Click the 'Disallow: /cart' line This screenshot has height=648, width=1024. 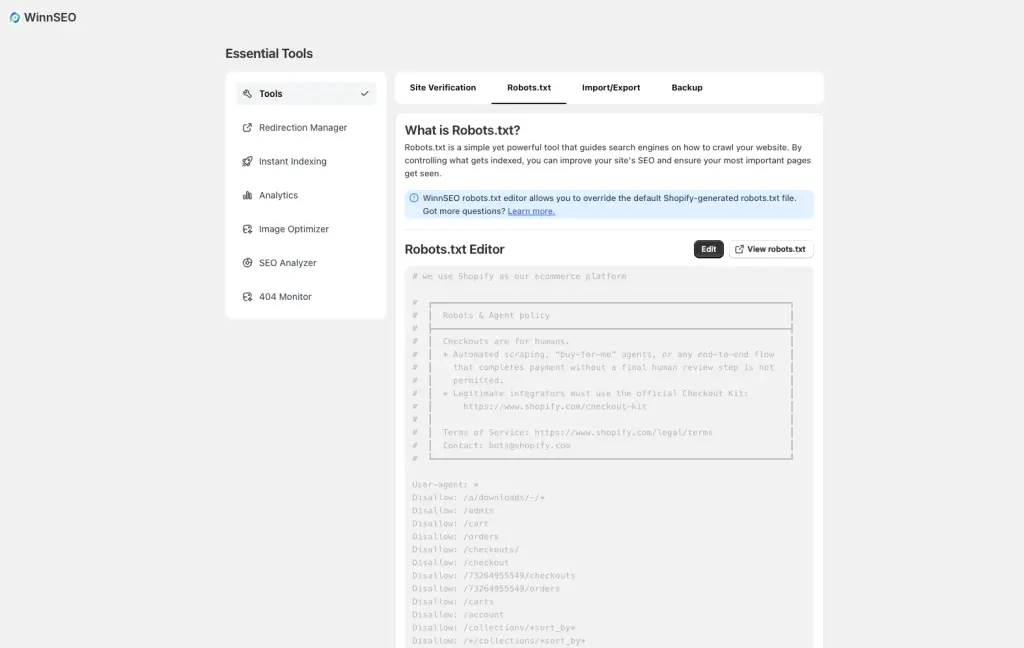coord(450,524)
